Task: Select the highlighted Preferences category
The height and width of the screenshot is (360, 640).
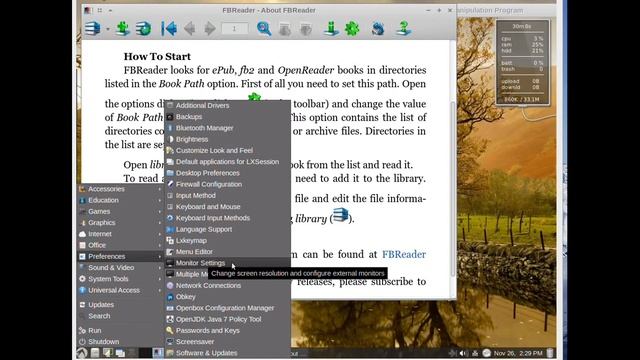Action: click(x=120, y=256)
